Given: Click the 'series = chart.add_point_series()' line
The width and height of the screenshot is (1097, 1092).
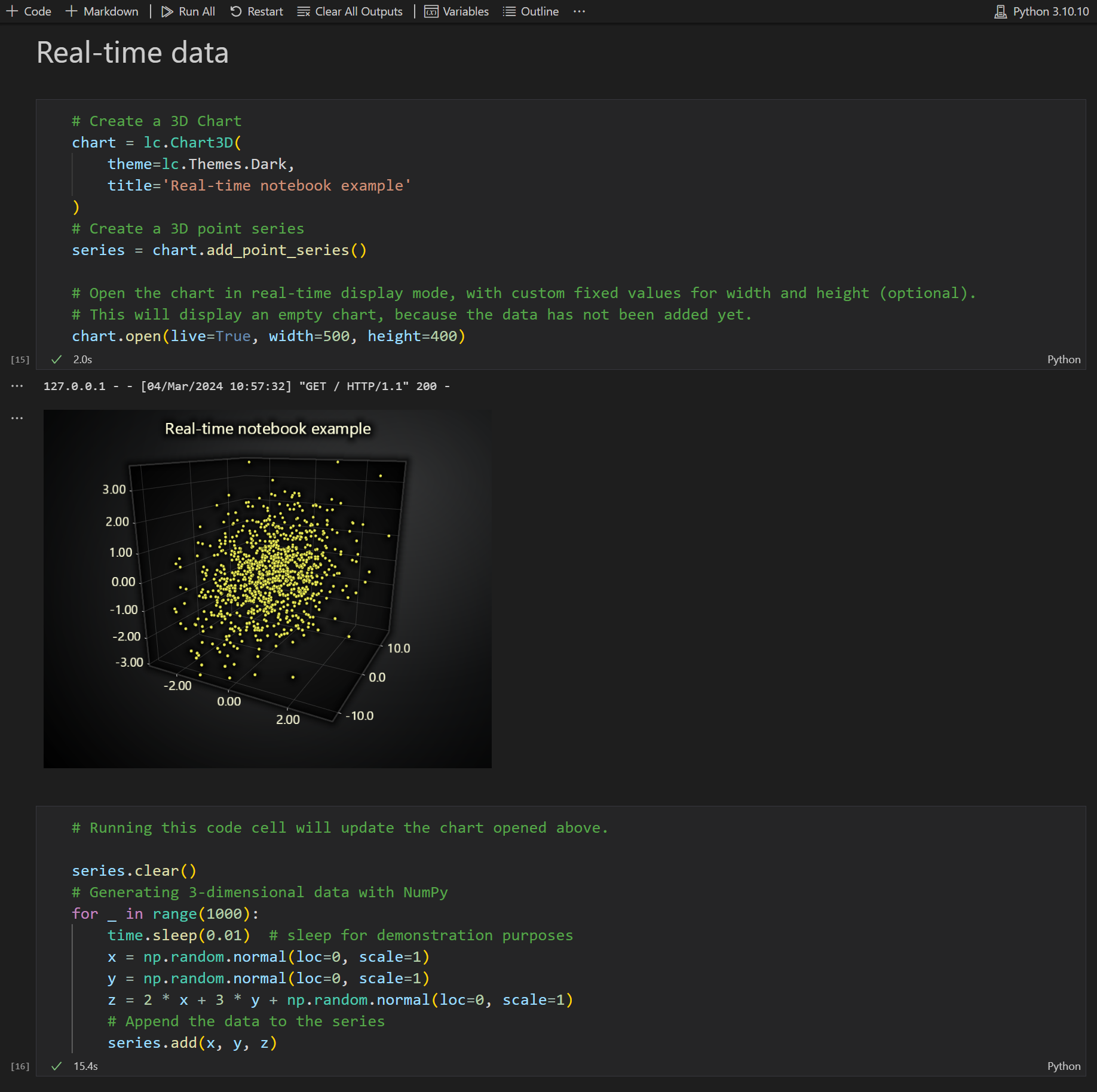Looking at the screenshot, I should point(219,250).
